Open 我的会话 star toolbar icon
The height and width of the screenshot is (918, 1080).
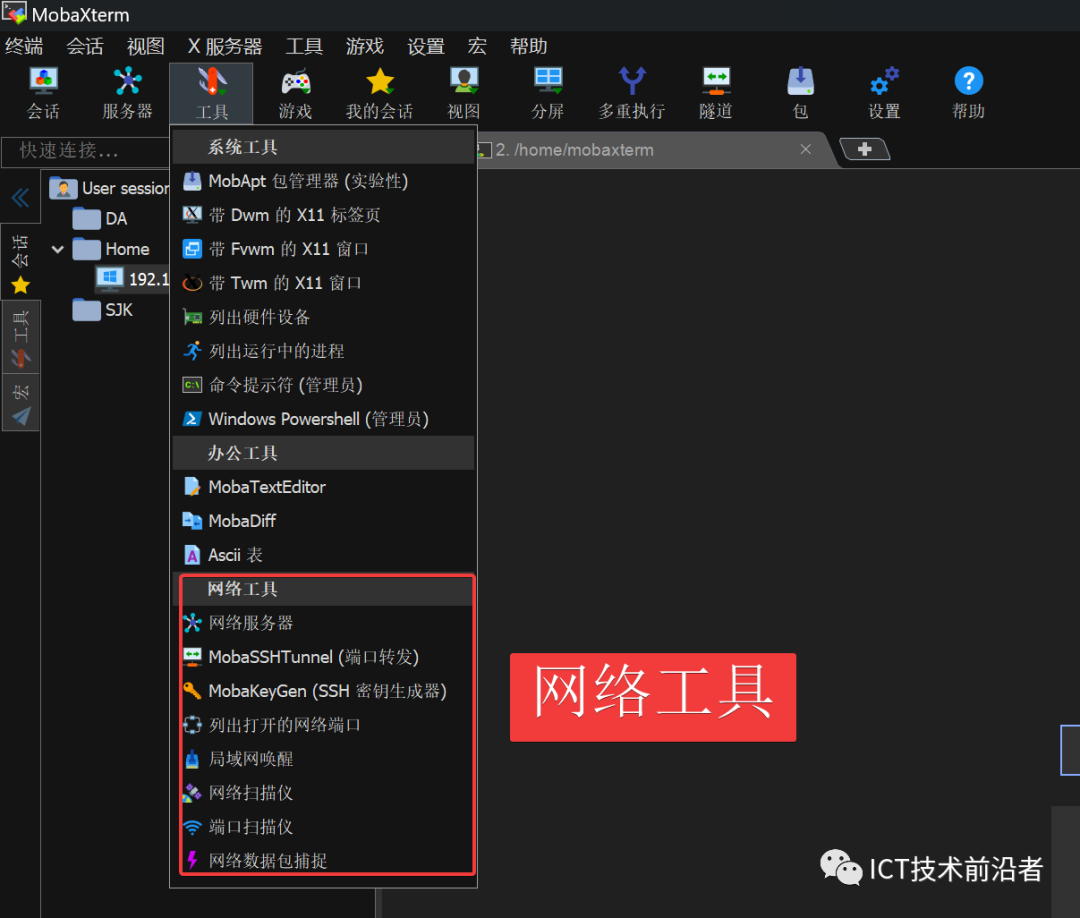pyautogui.click(x=380, y=94)
